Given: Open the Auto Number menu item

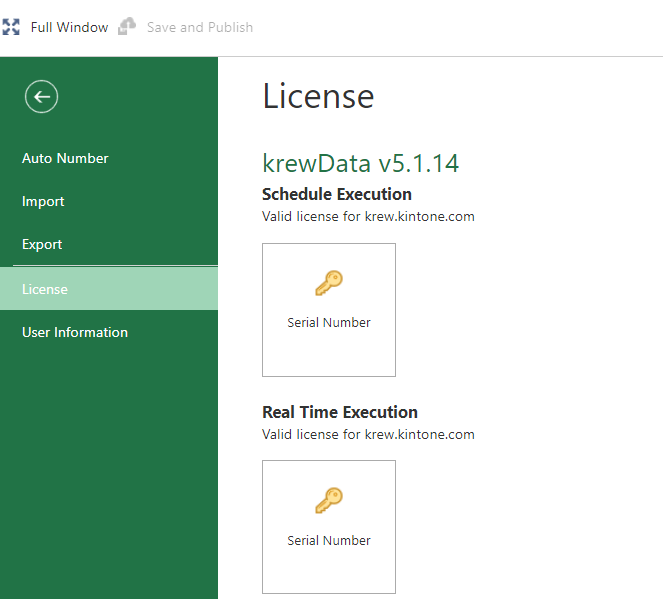Looking at the screenshot, I should click(109, 158).
